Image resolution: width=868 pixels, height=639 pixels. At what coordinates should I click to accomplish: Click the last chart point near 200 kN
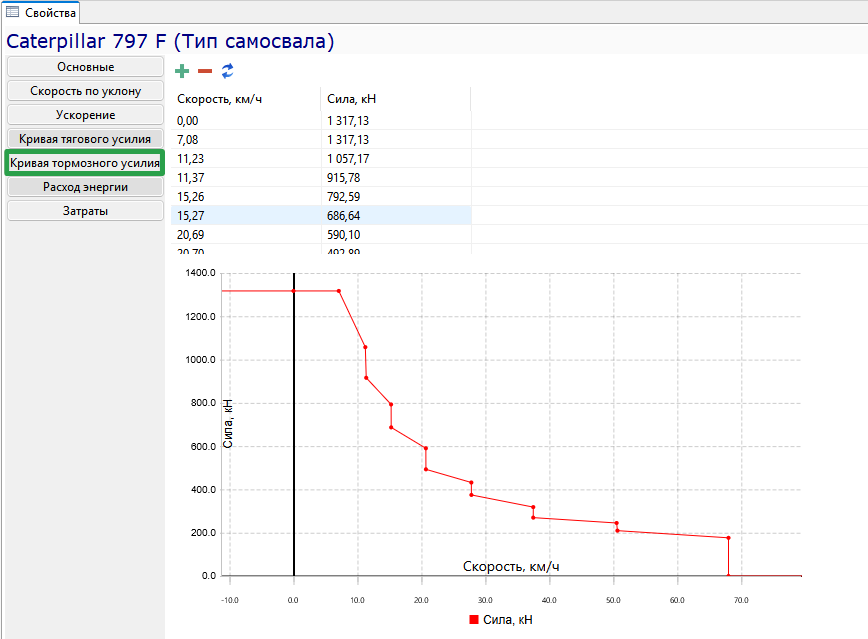tap(728, 538)
